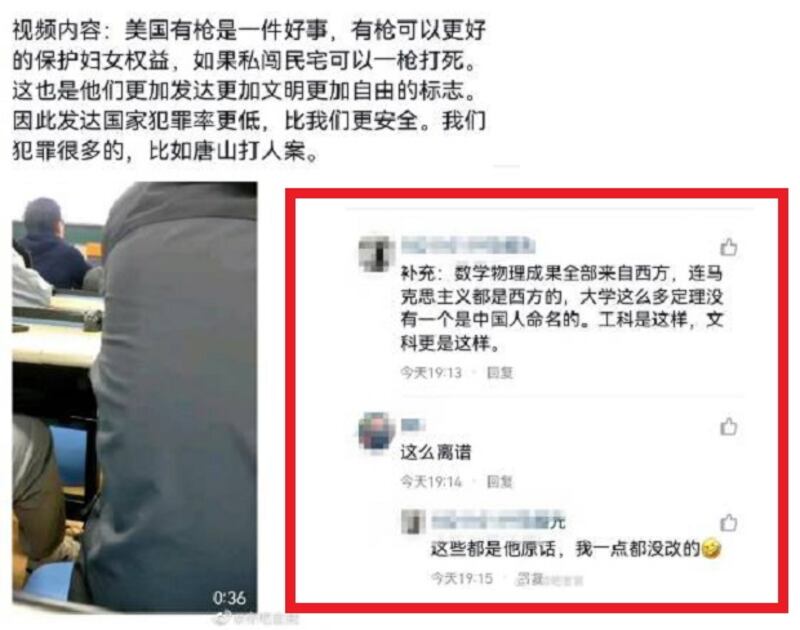Viewport: 800px width, 630px height.
Task: Open first commenter's pixelated avatar
Action: pos(377,253)
